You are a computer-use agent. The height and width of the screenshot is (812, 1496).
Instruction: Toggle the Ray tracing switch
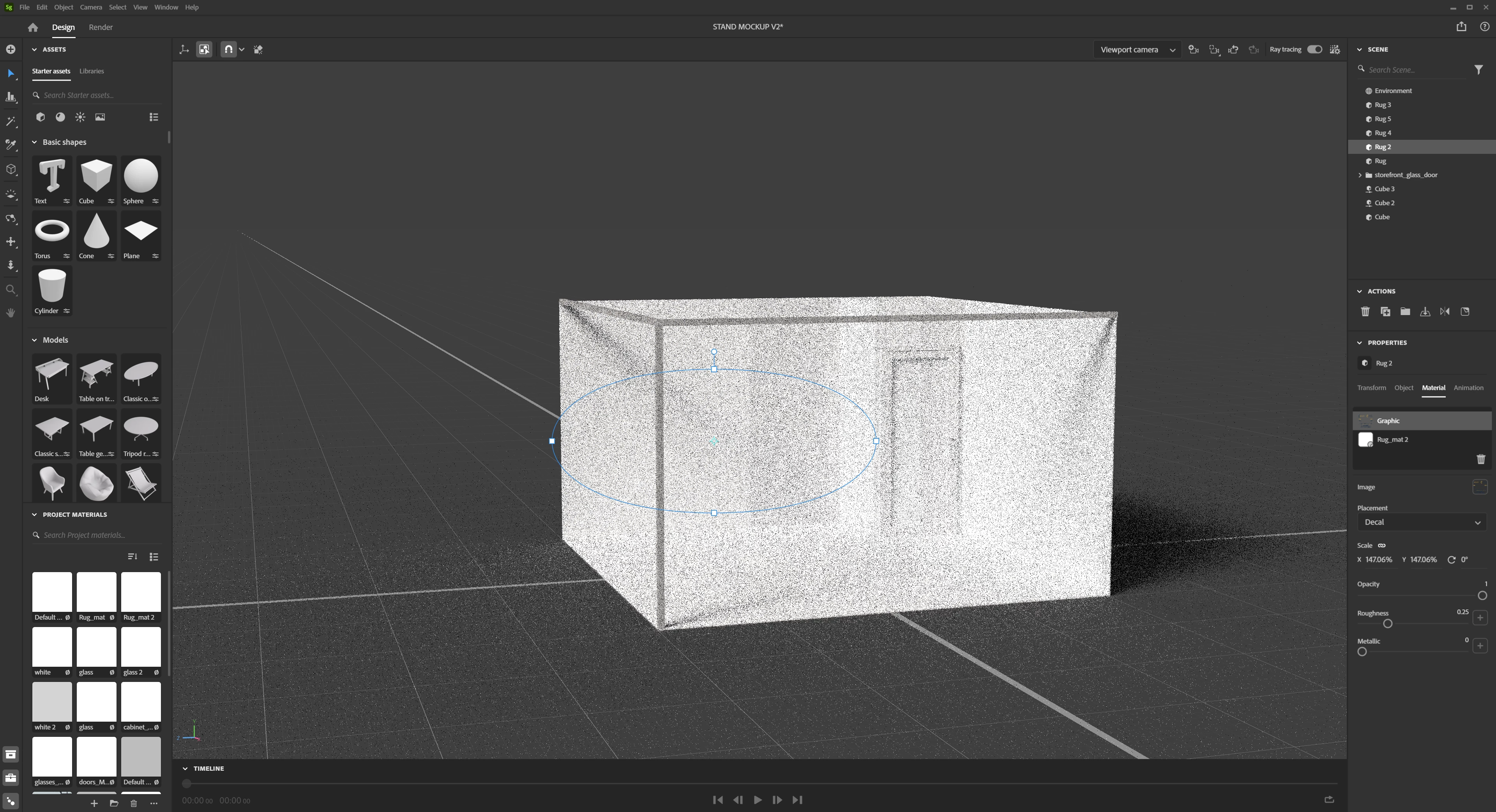click(1315, 49)
